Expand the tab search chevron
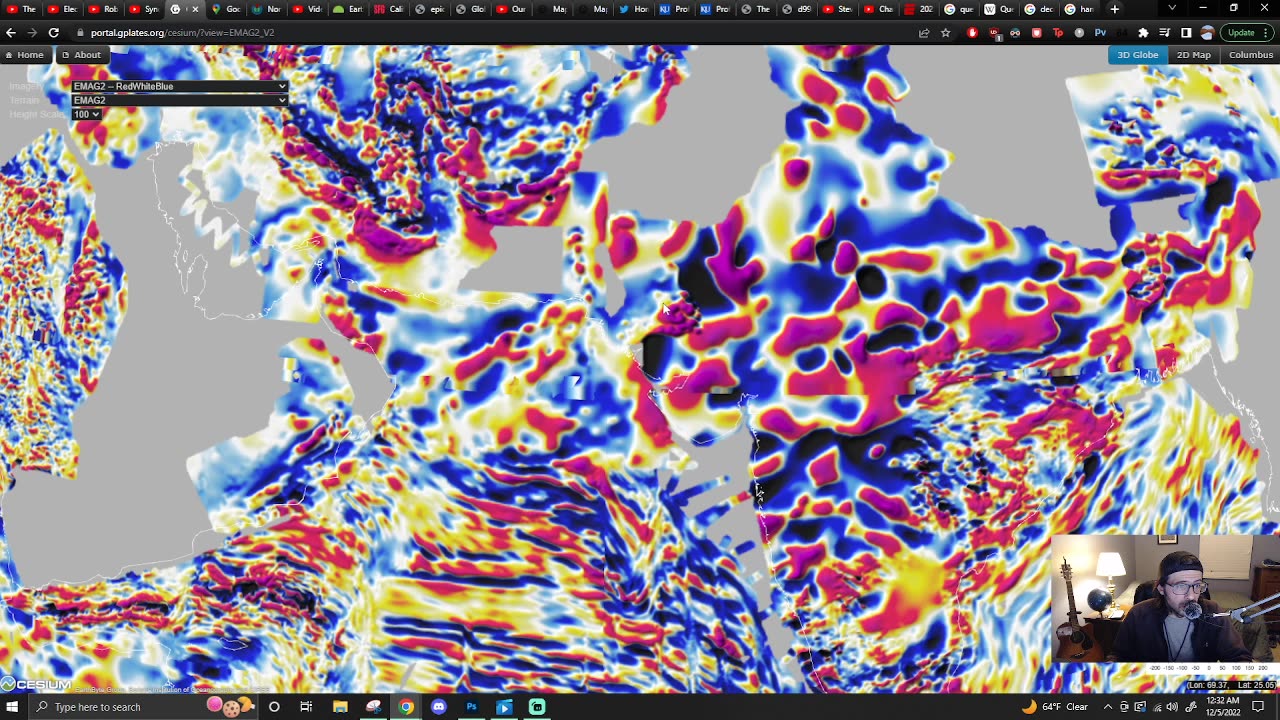 coord(1172,9)
